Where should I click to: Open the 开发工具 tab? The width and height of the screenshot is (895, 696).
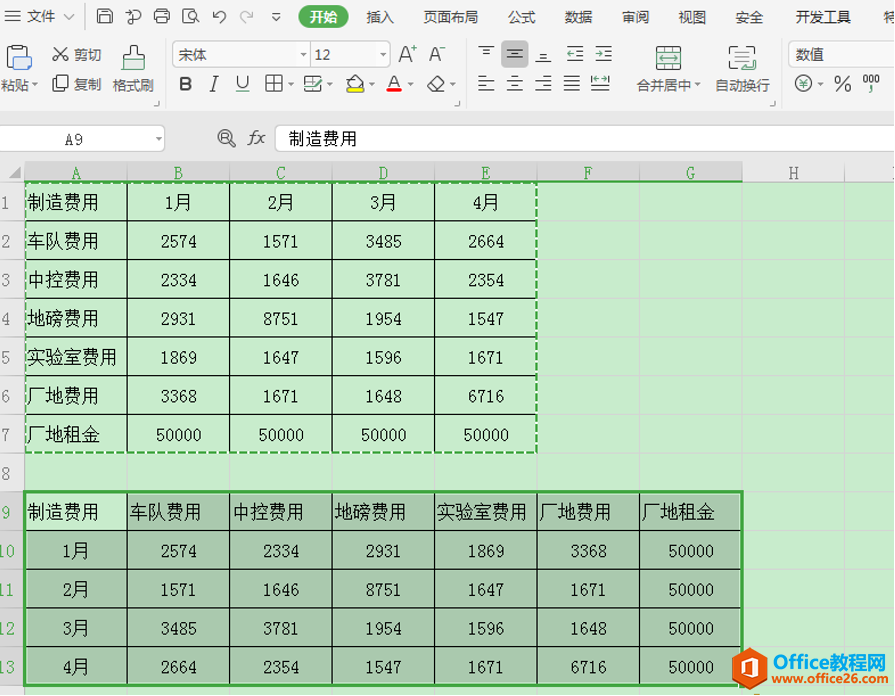pyautogui.click(x=823, y=17)
